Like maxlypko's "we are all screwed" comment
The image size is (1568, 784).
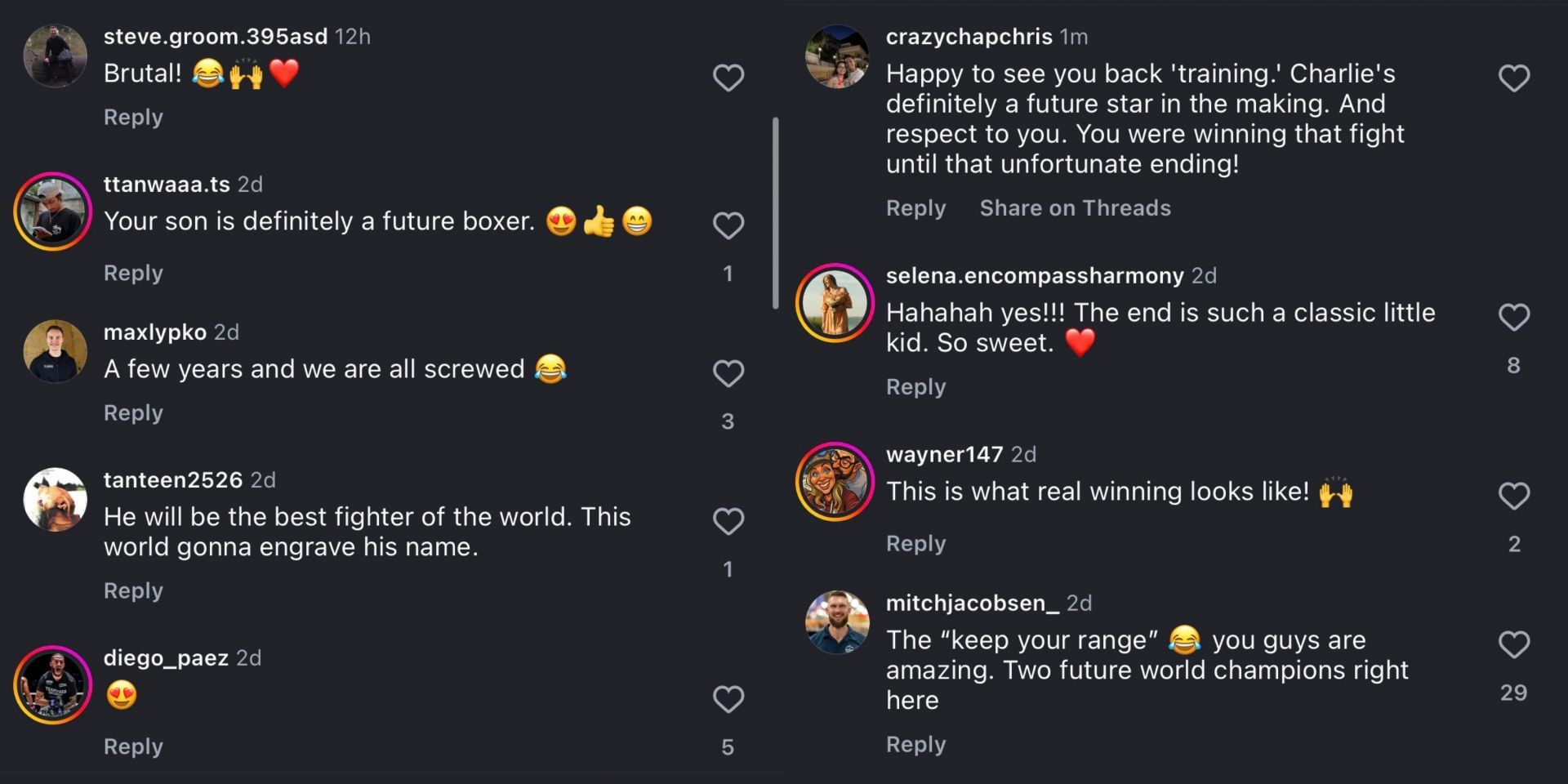coord(728,373)
